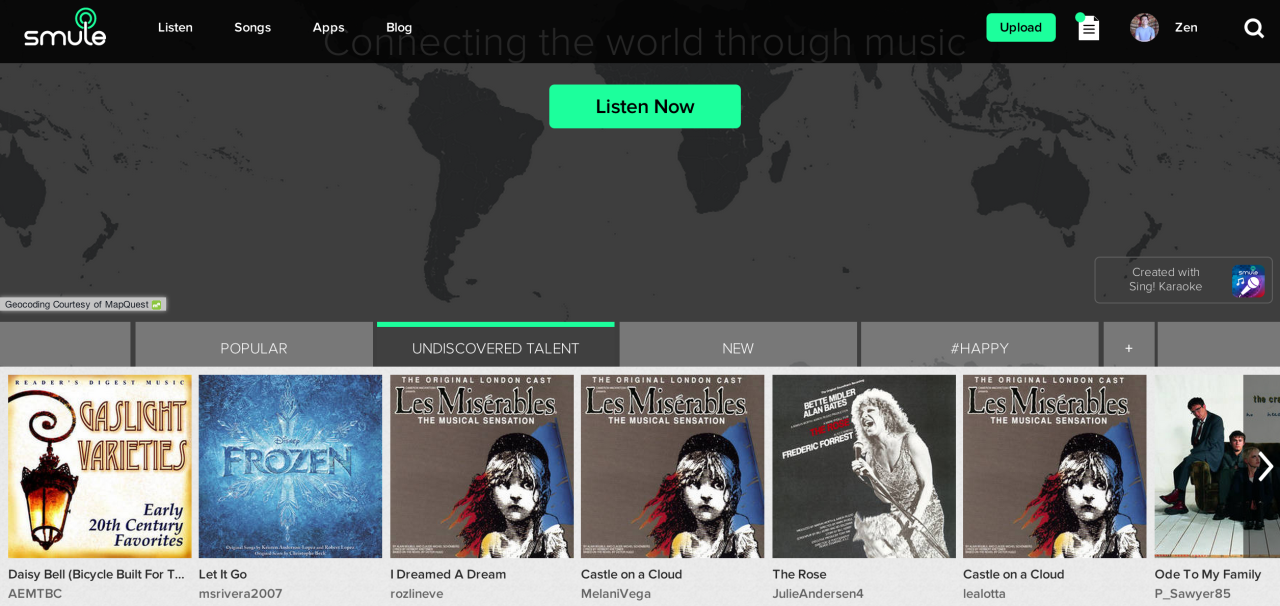Open the Songs menu item
Screen dimensions: 1280x606
tap(252, 27)
